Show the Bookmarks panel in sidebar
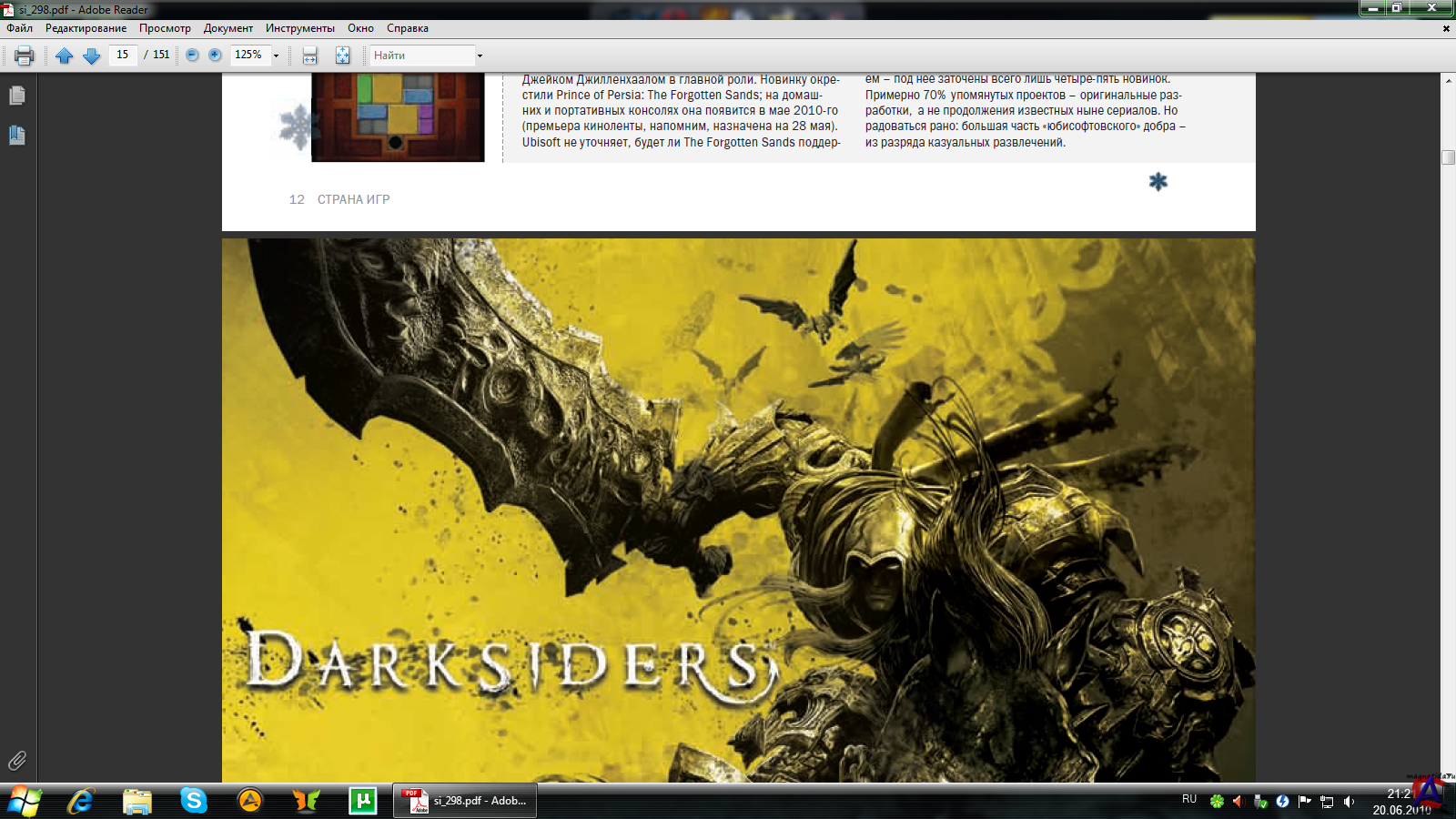This screenshot has height=819, width=1456. pyautogui.click(x=16, y=136)
